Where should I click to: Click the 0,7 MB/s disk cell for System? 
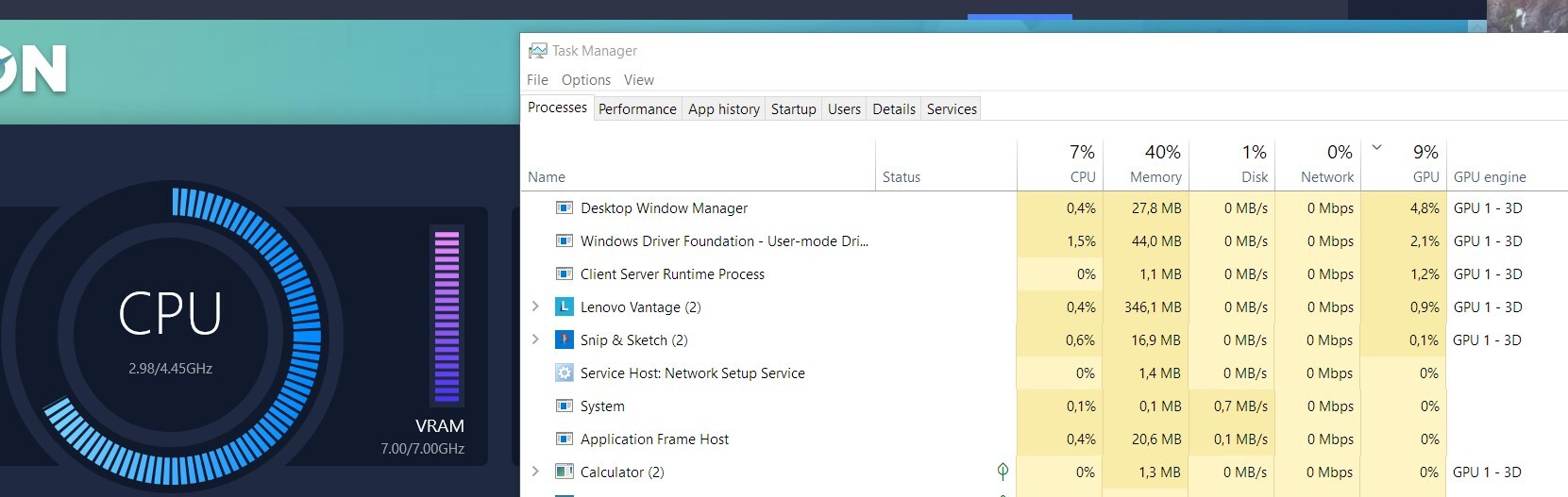click(1231, 406)
